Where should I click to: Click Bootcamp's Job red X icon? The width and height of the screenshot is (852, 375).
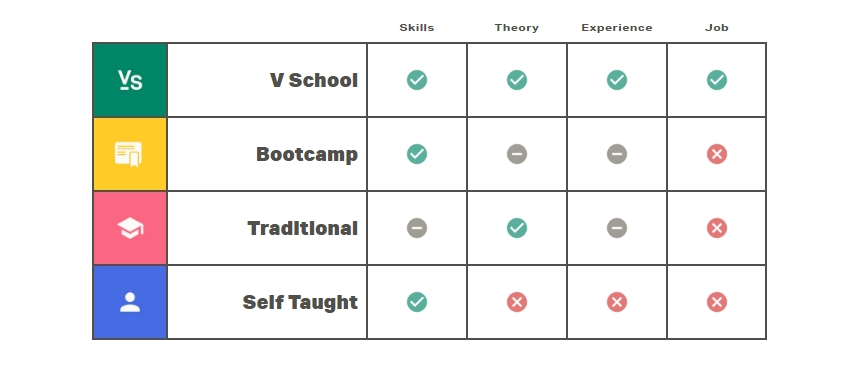[x=717, y=154]
